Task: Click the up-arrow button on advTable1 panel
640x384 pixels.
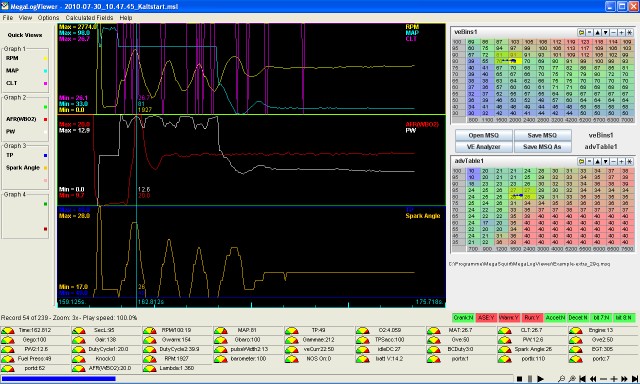Action: pyautogui.click(x=597, y=162)
